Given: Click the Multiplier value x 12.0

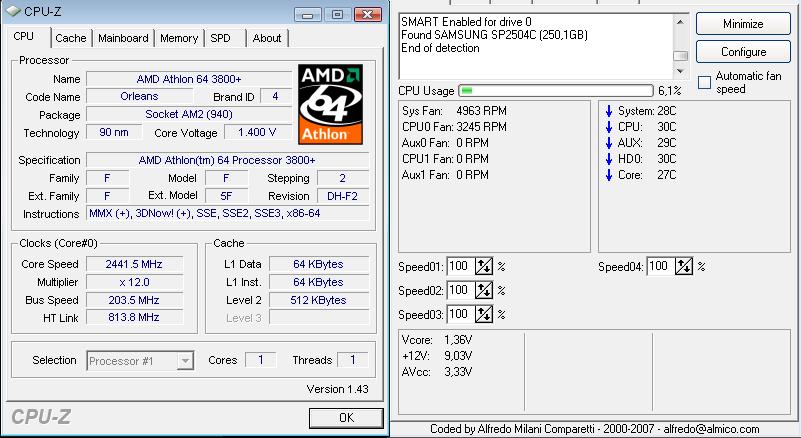Looking at the screenshot, I should pos(134,282).
